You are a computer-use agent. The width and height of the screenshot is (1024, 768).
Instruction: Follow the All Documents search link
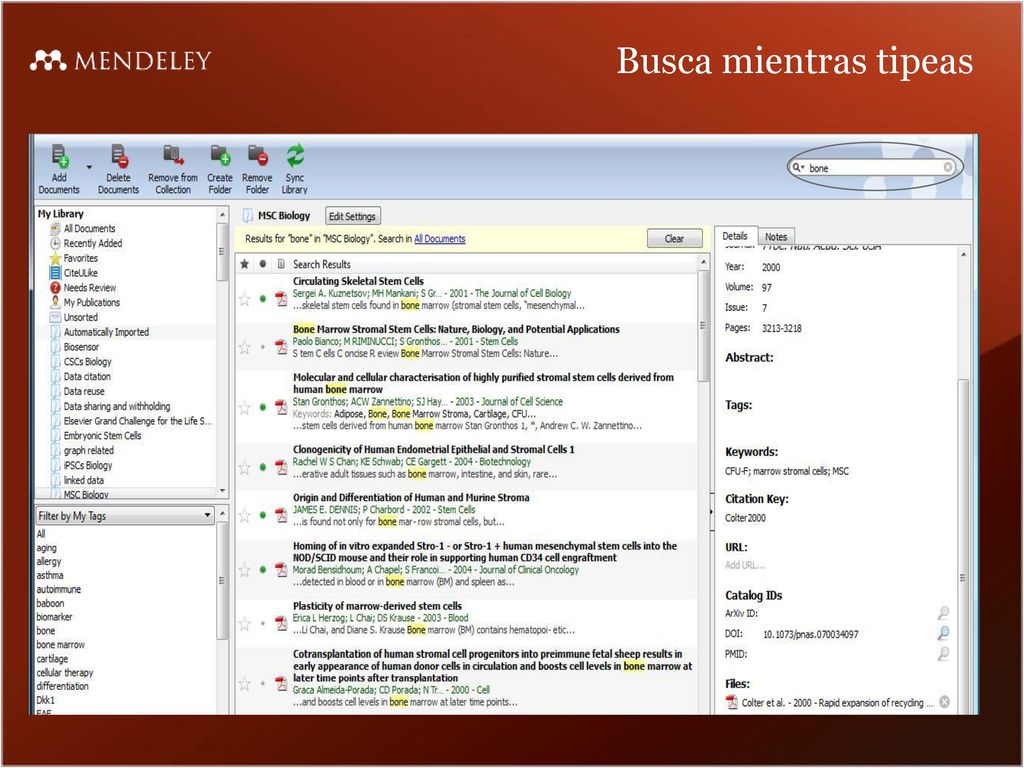pos(440,239)
